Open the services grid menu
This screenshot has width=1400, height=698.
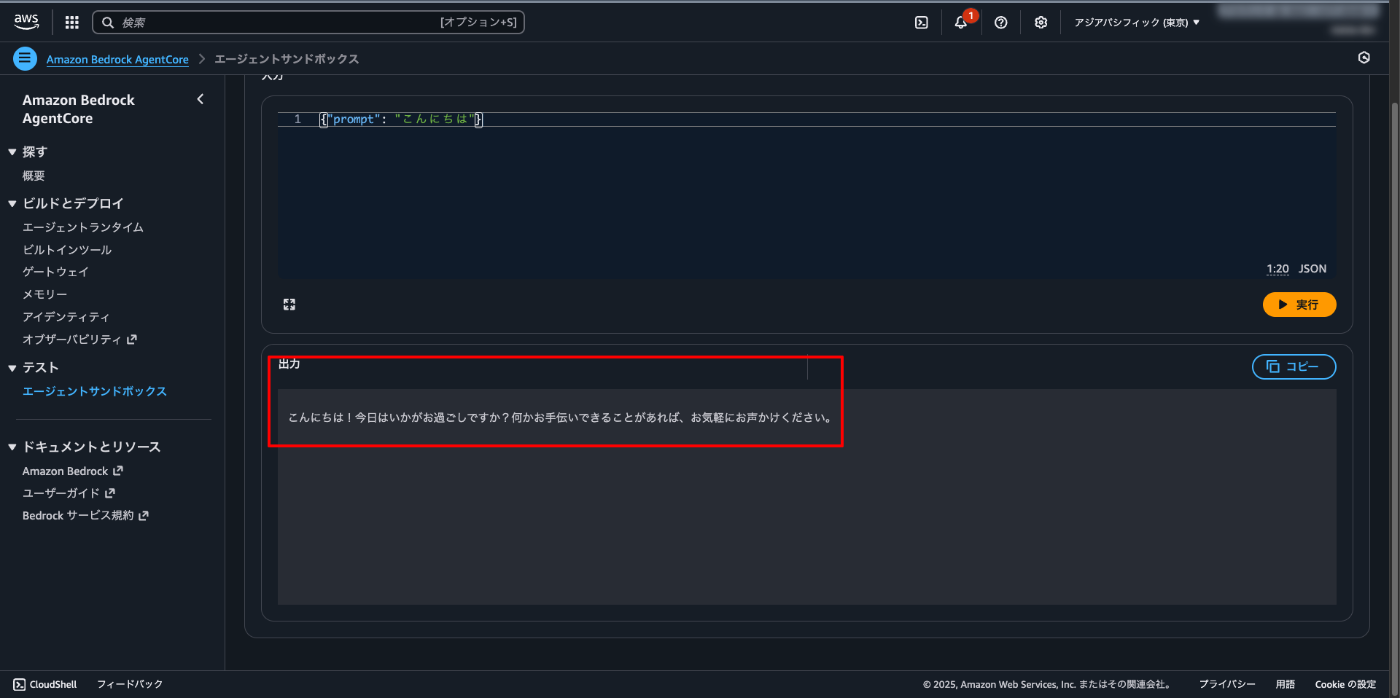(x=72, y=22)
